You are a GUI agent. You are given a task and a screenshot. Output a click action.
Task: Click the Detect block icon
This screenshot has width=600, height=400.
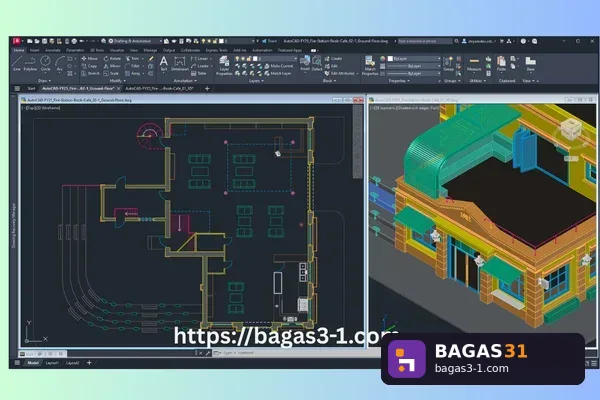click(x=317, y=64)
